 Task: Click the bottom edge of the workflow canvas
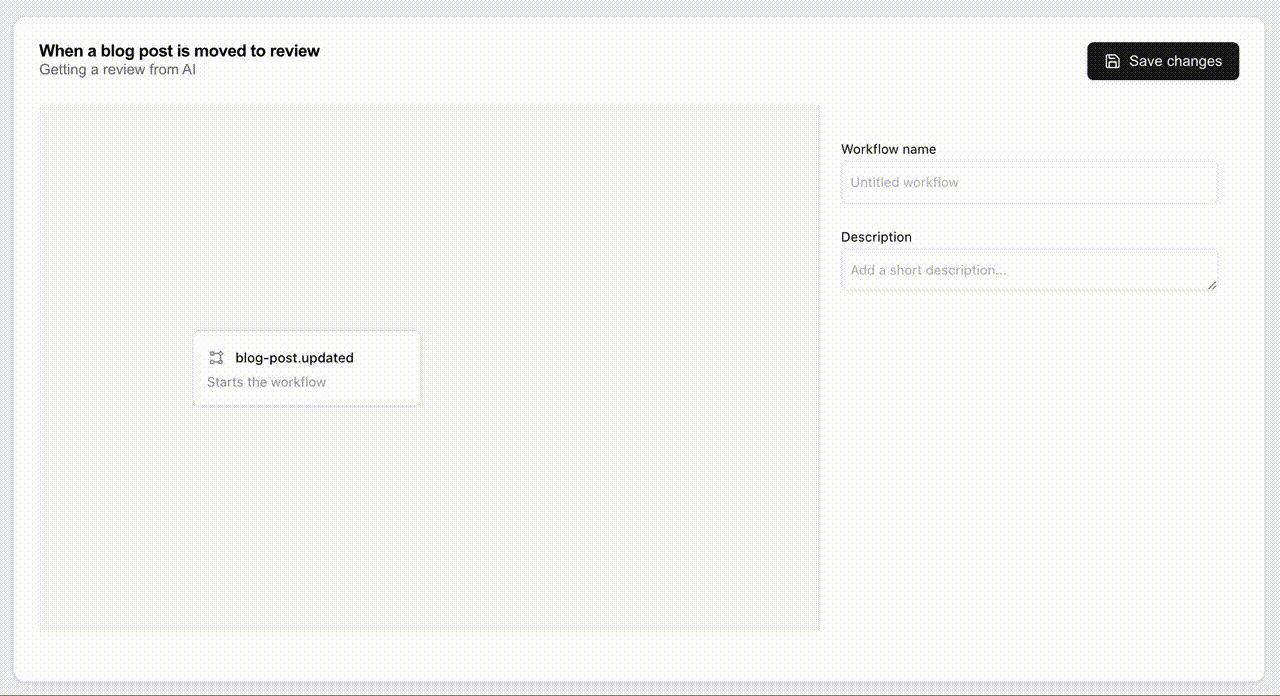point(430,627)
